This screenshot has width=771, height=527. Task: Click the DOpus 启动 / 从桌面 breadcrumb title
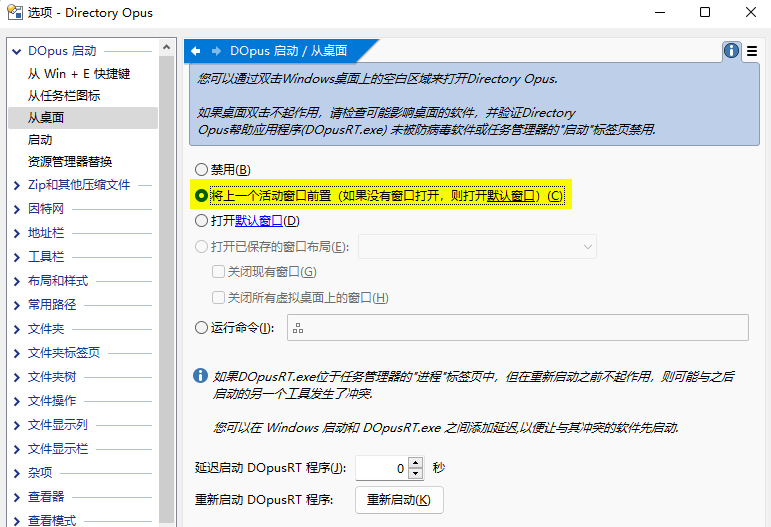point(289,51)
